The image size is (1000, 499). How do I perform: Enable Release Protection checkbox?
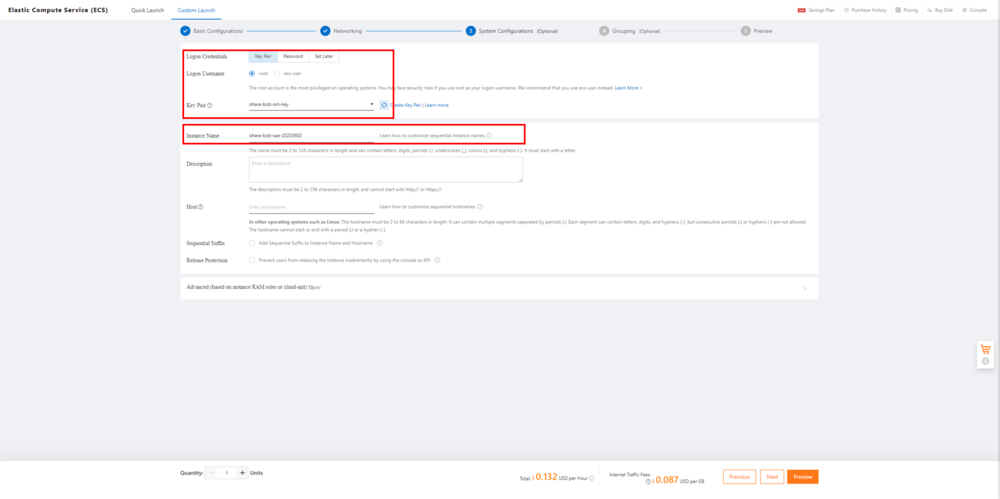252,260
